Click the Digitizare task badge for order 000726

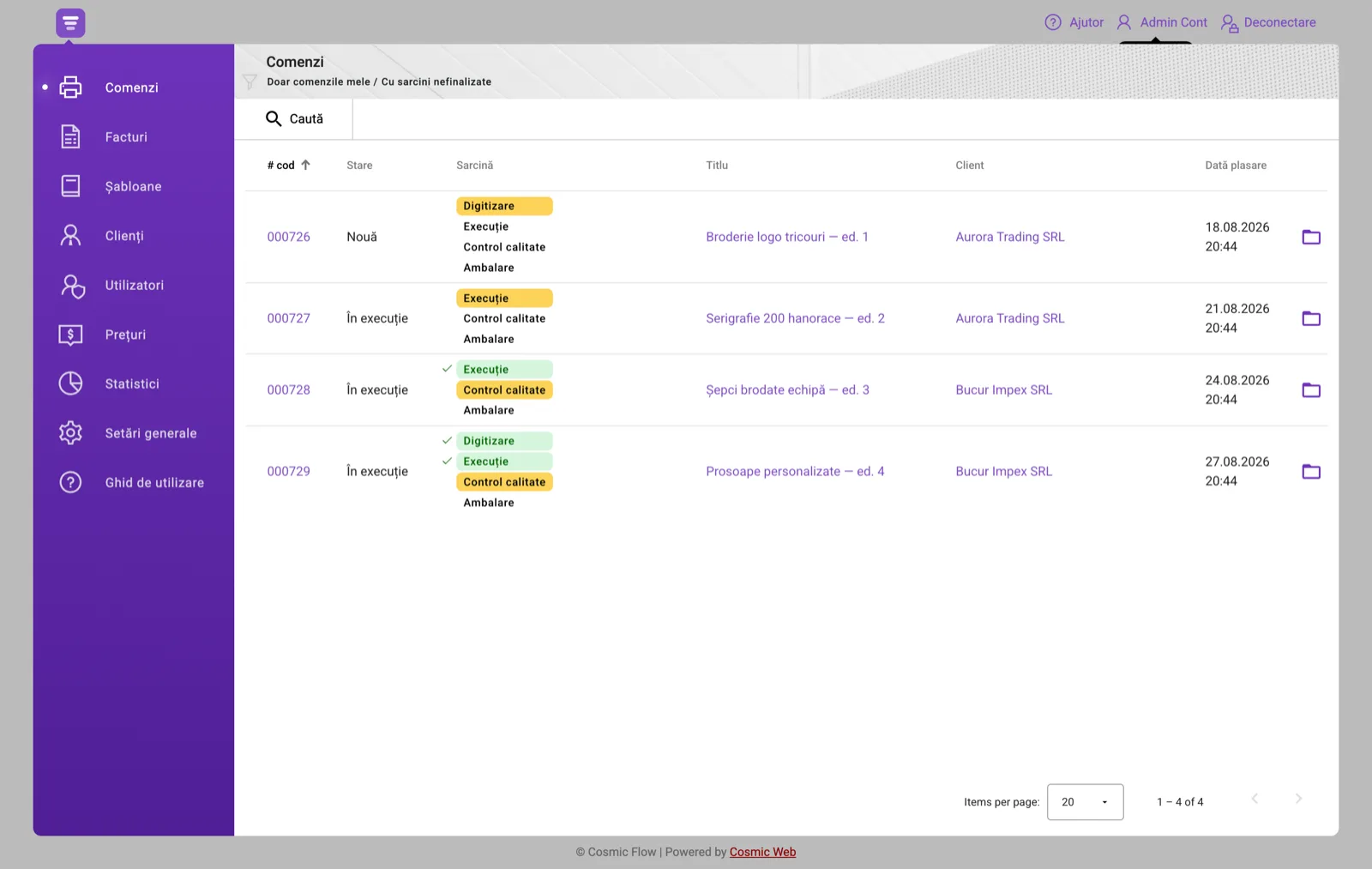pyautogui.click(x=504, y=206)
